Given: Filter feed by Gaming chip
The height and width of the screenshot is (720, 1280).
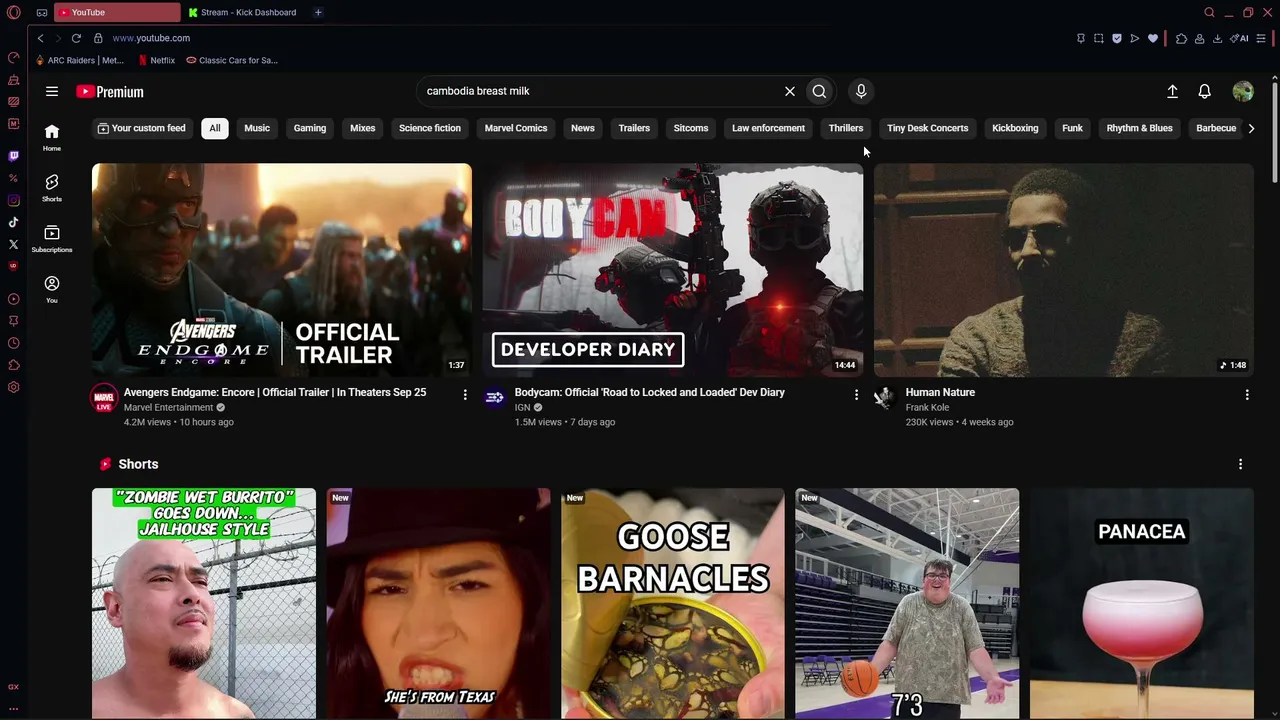Looking at the screenshot, I should 310,128.
